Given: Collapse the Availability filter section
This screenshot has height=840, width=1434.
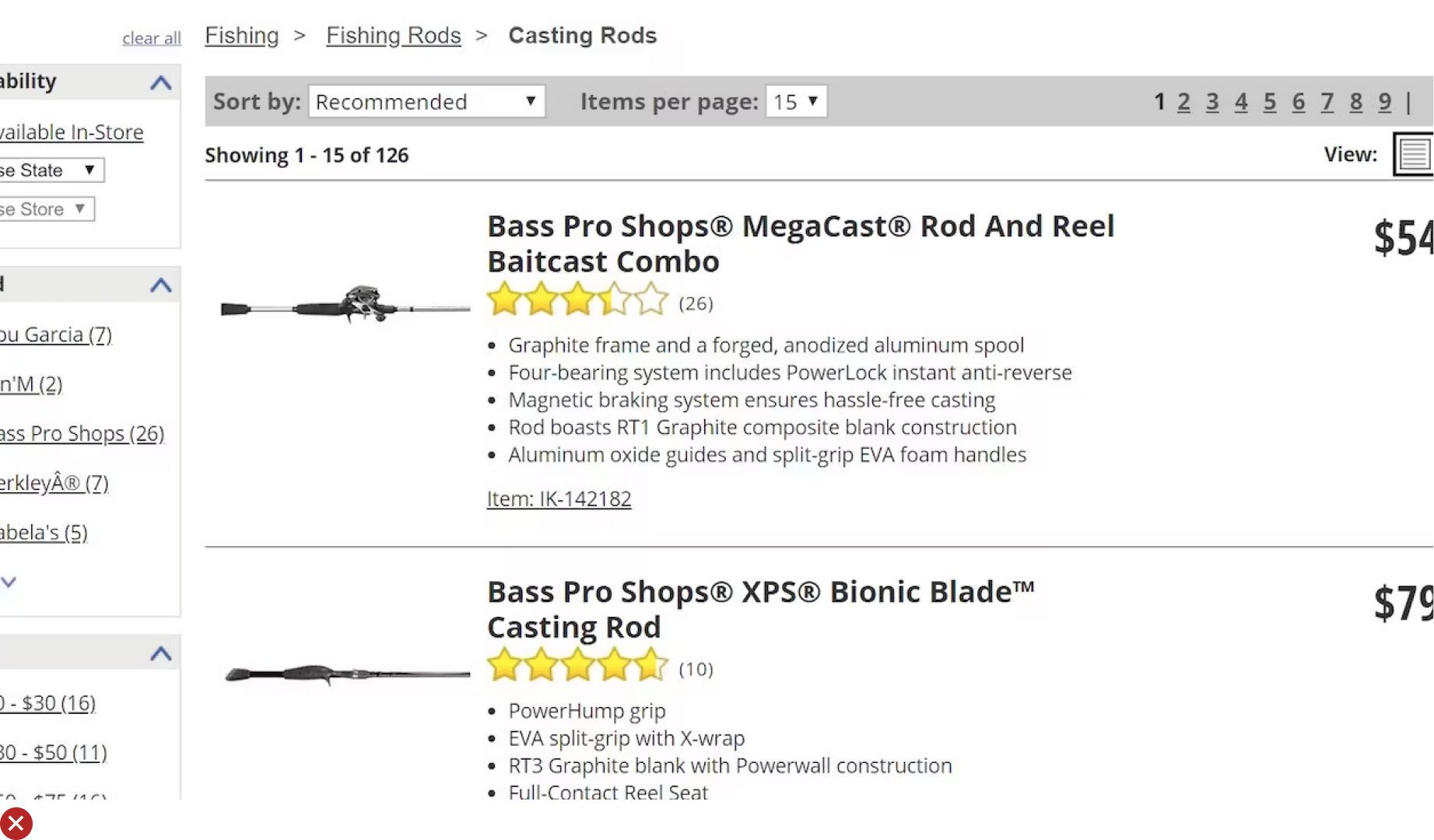Looking at the screenshot, I should [x=160, y=82].
